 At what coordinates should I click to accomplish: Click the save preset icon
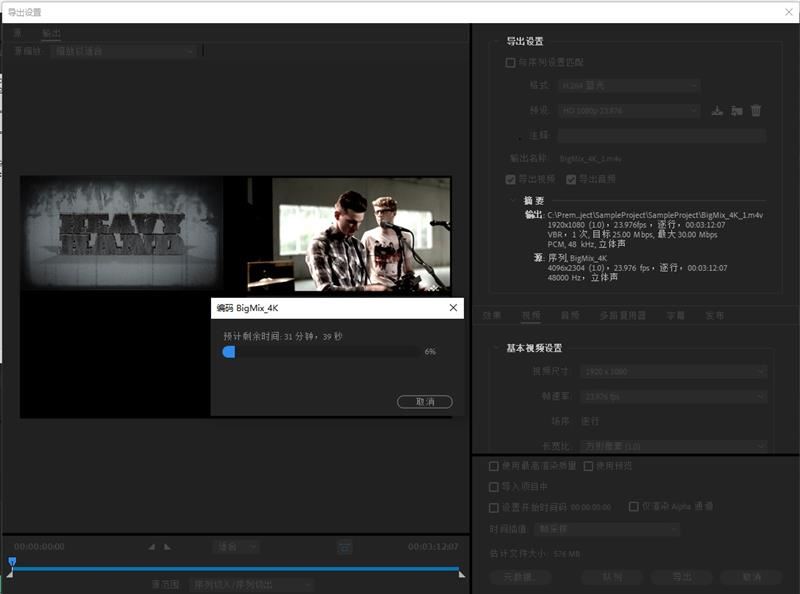(x=717, y=110)
